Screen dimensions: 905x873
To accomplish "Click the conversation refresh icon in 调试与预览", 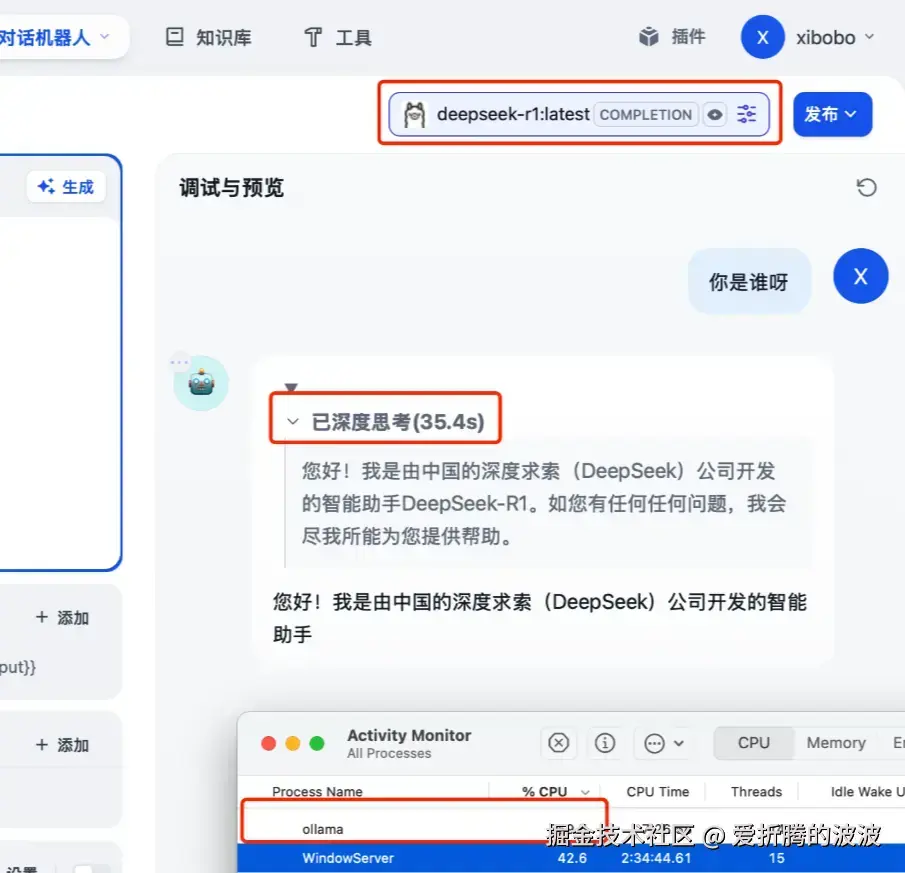I will coord(866,187).
